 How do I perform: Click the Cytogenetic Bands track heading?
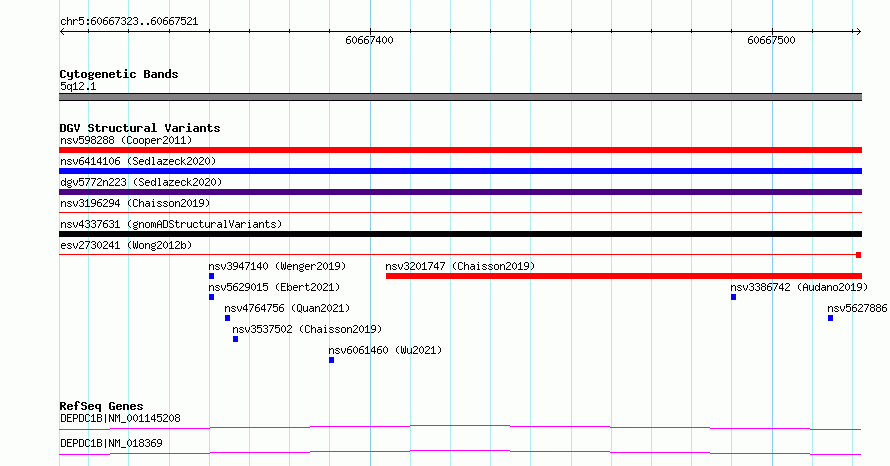[119, 74]
